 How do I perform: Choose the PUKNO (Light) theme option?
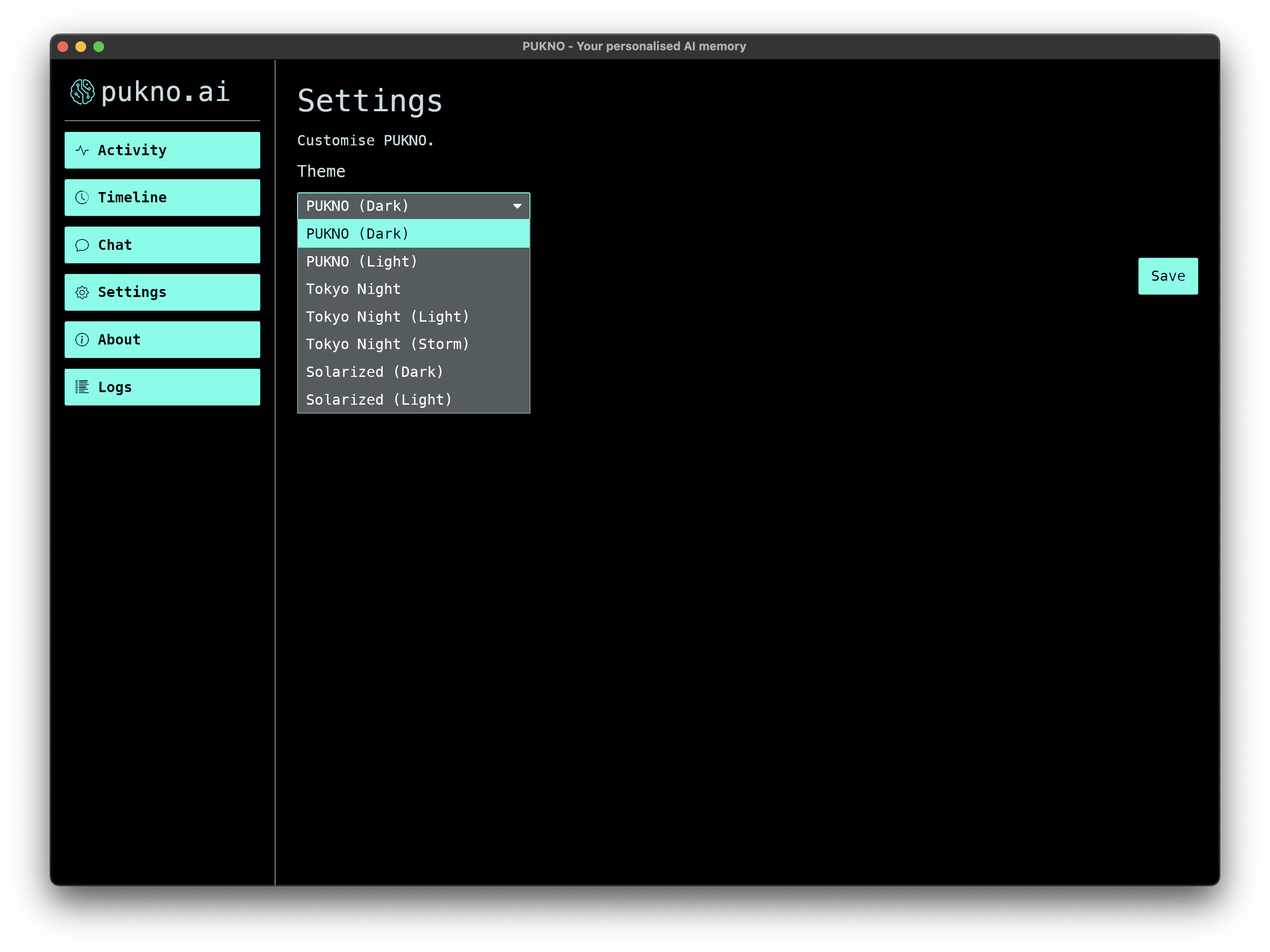click(413, 262)
